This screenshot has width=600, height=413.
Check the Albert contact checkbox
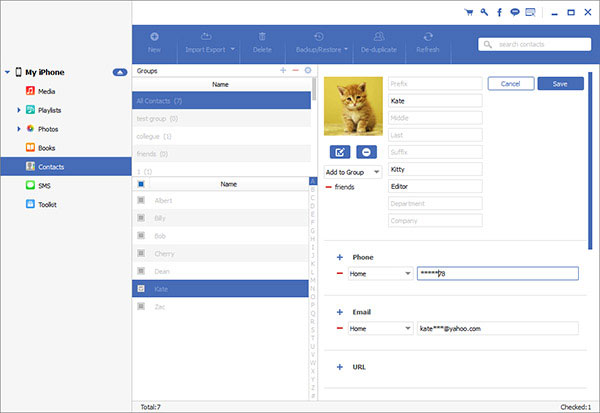click(141, 200)
